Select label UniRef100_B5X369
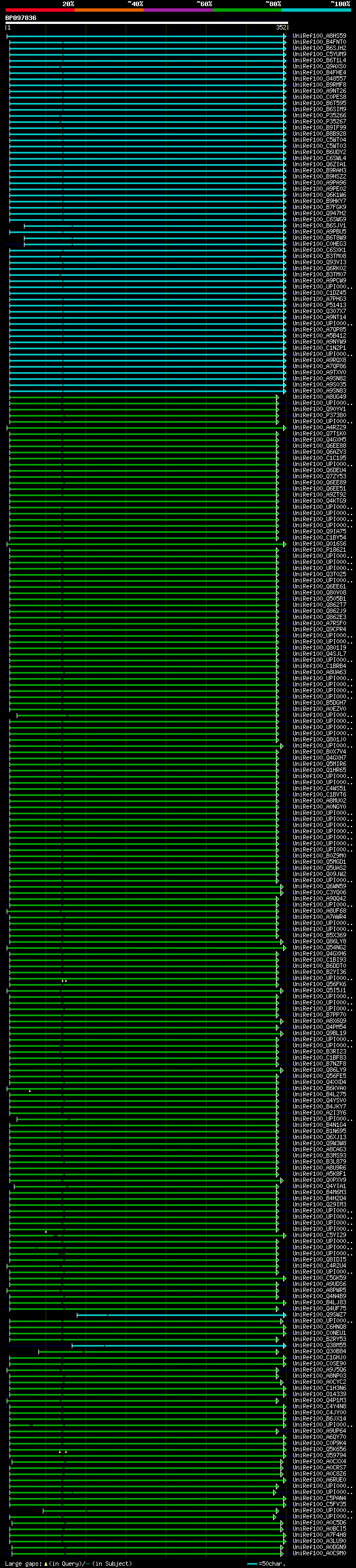The image size is (356, 1568). coord(319,936)
